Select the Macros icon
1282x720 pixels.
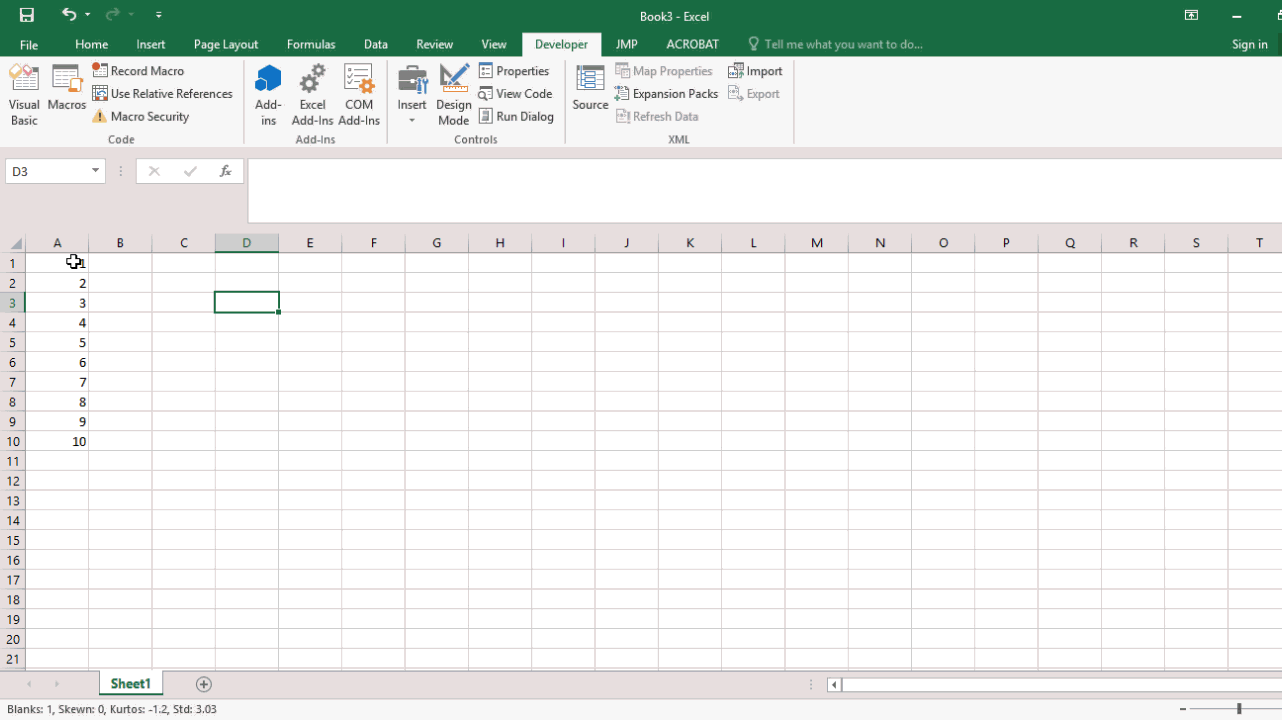pos(66,93)
